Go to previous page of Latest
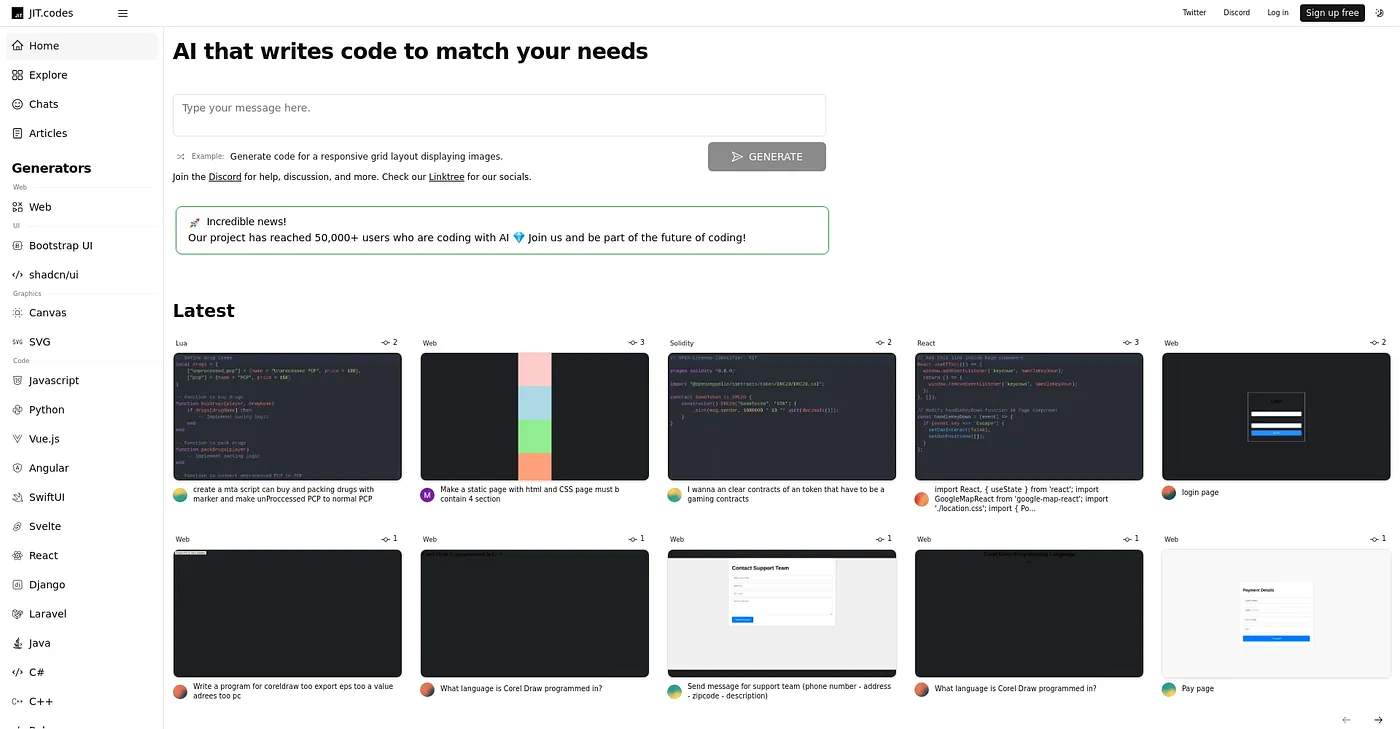This screenshot has height=729, width=1400. [1346, 719]
